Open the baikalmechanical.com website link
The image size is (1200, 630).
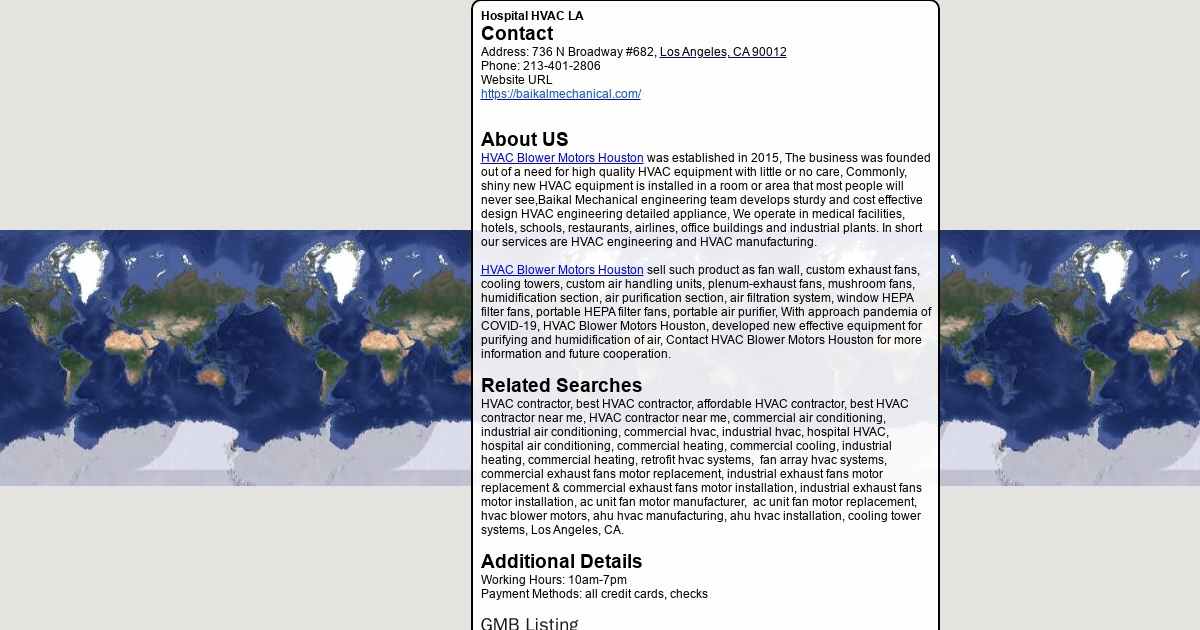tap(560, 94)
